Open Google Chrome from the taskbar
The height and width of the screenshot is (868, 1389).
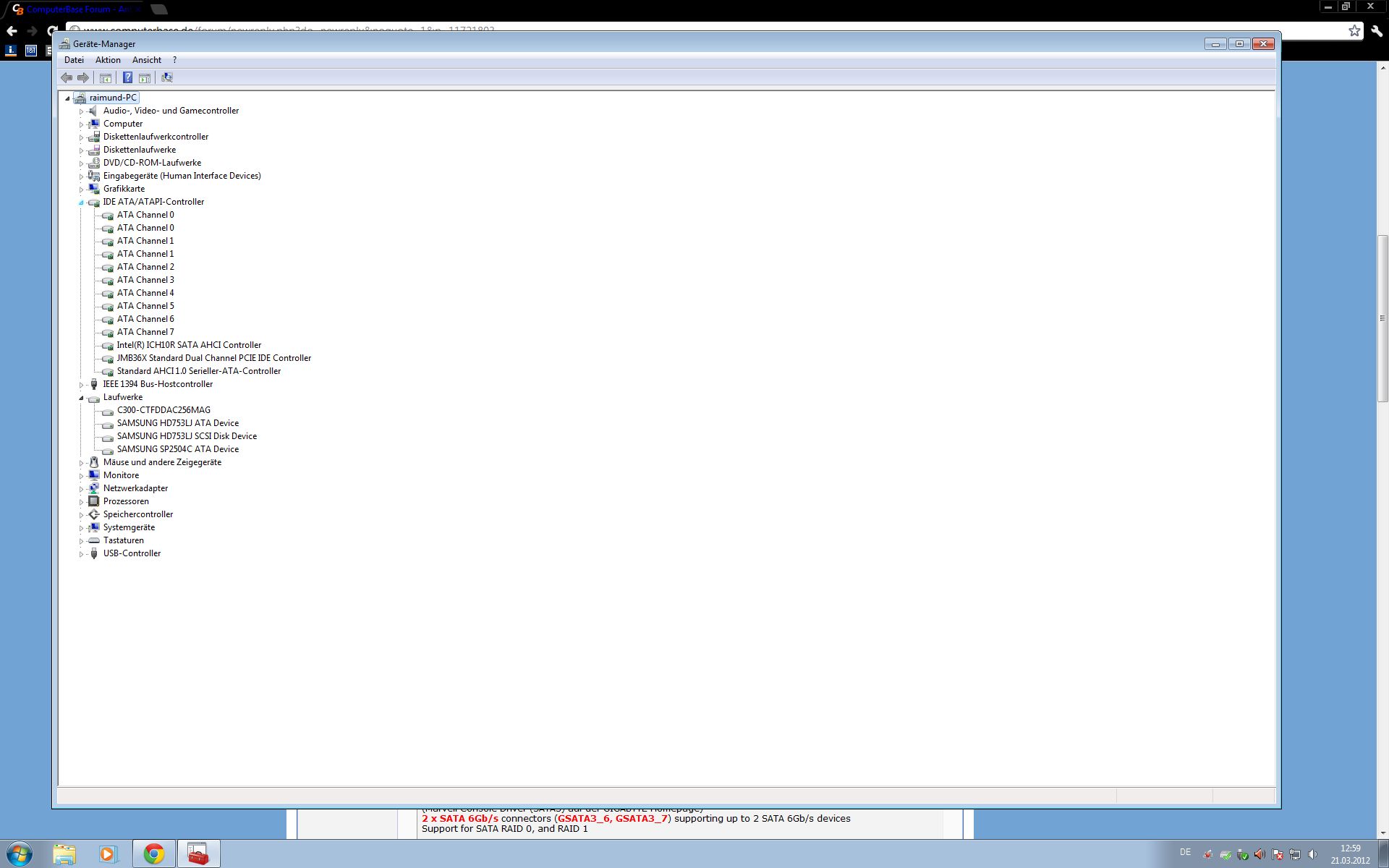coord(153,854)
